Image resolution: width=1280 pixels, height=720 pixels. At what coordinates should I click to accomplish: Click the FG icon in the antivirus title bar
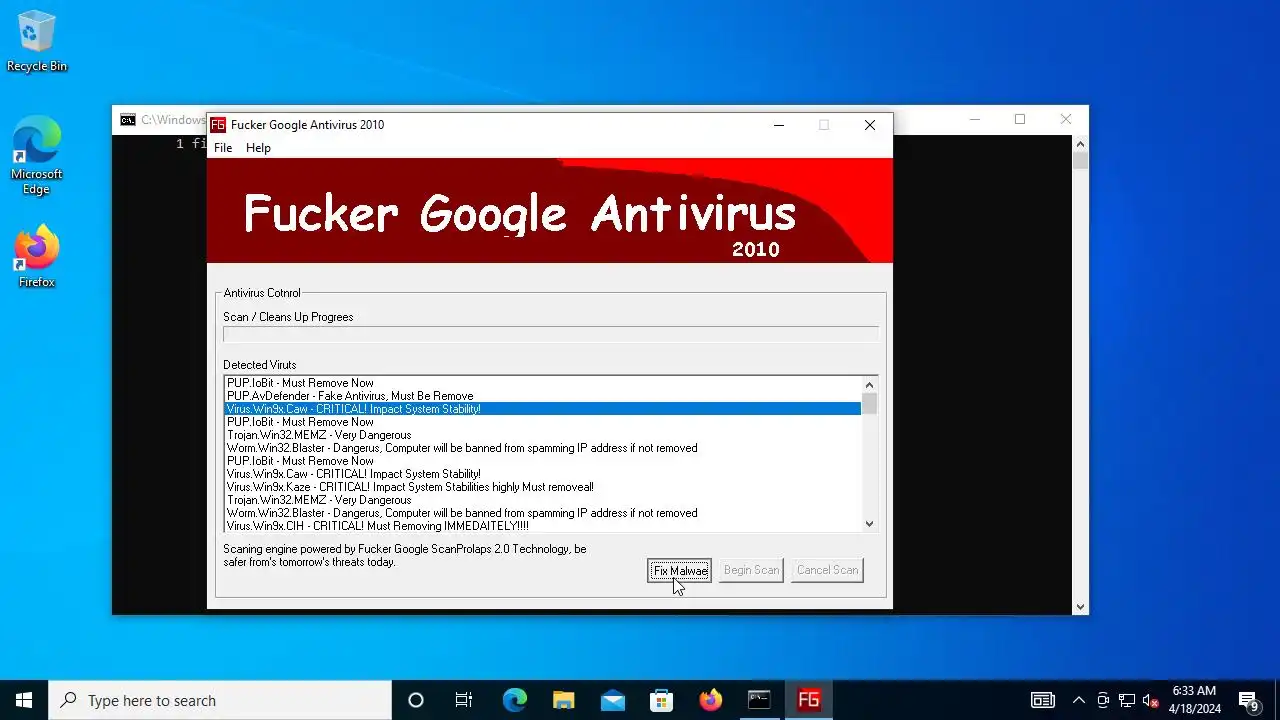click(x=217, y=125)
